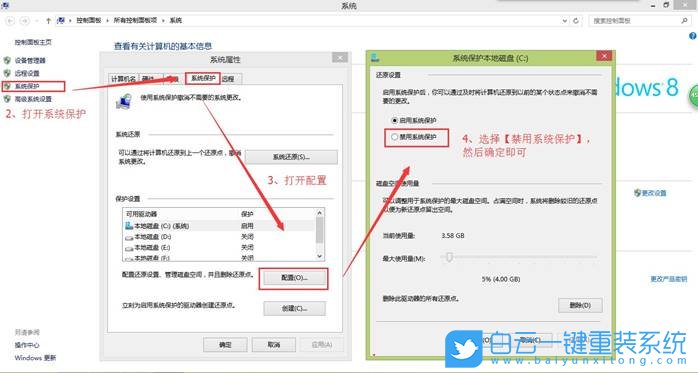Image resolution: width=698 pixels, height=373 pixels.
Task: Select the 禁用系统保护 radio button
Action: [394, 137]
